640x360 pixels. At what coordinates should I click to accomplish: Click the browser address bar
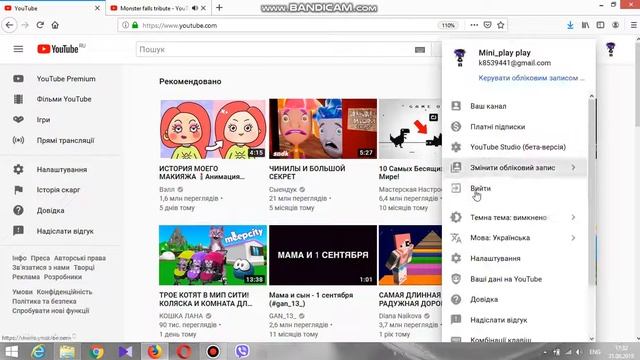click(x=286, y=25)
